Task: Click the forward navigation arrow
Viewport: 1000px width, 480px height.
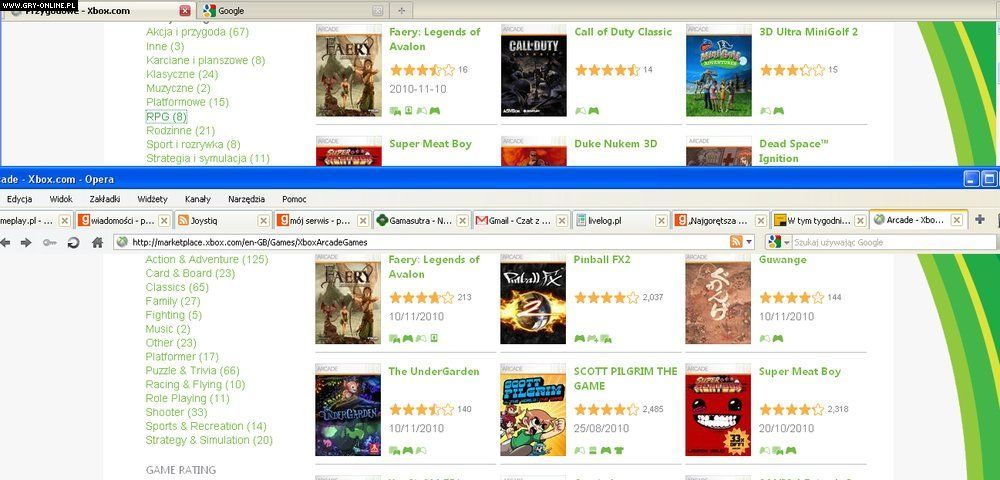Action: (x=26, y=242)
